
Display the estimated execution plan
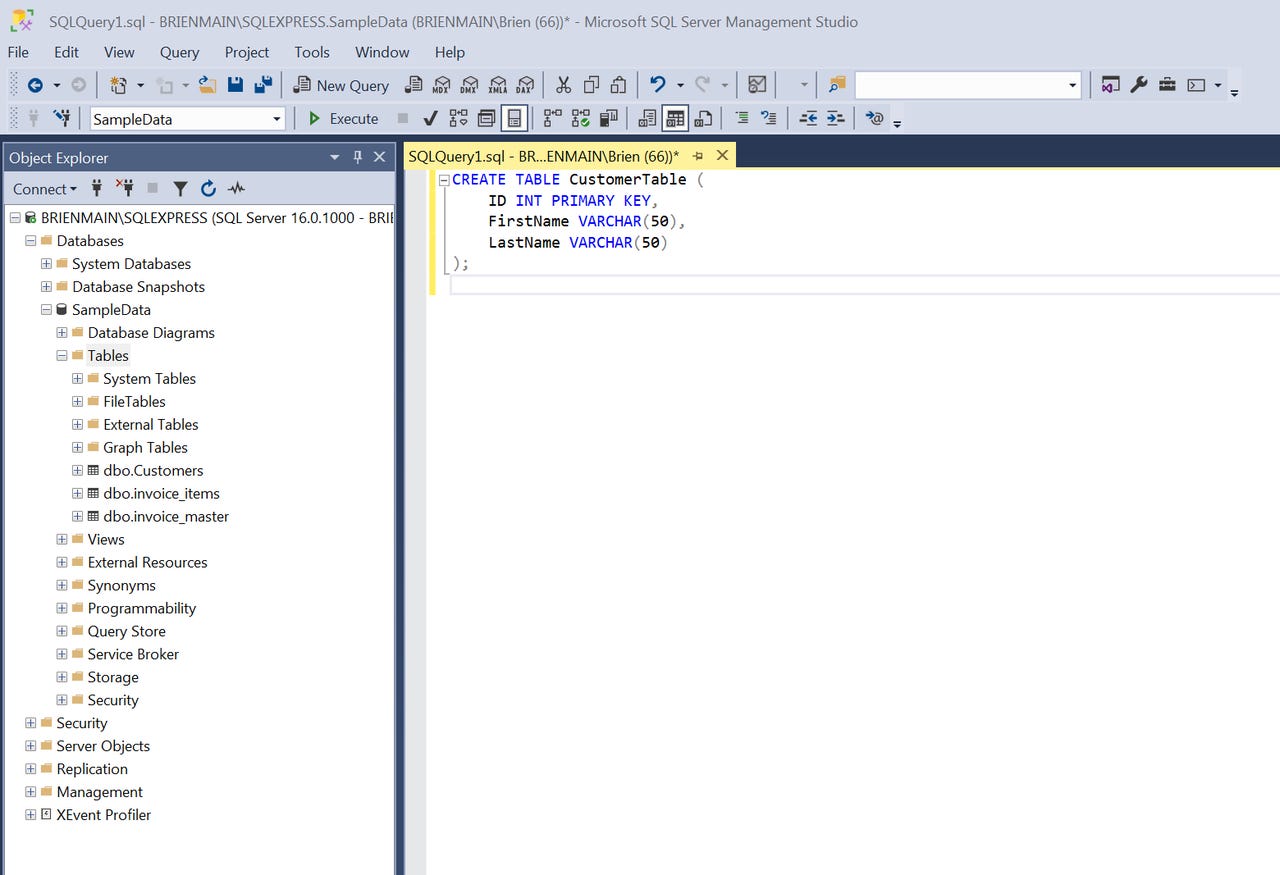coord(457,117)
